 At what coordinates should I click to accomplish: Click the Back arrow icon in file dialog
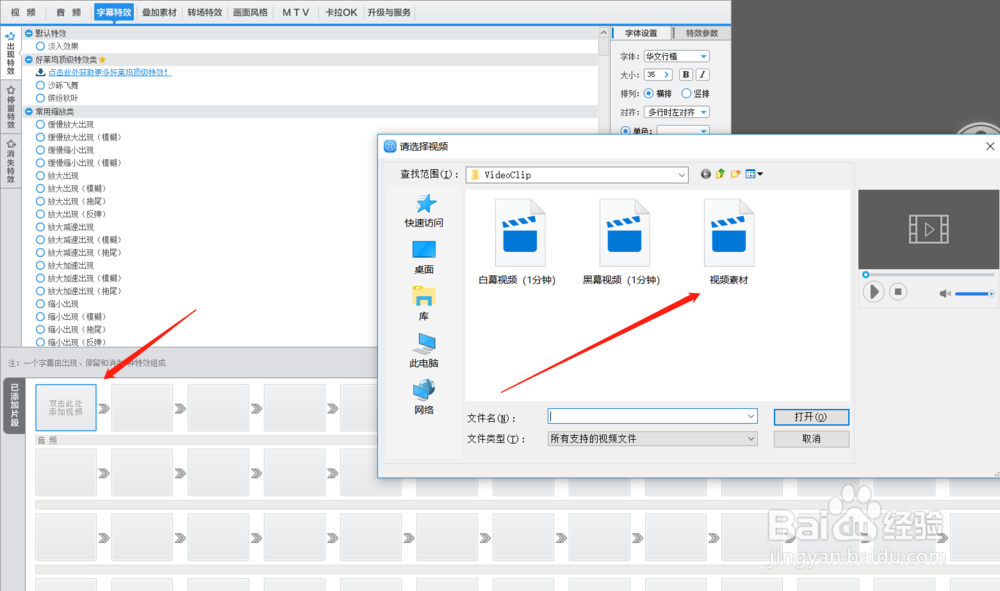pos(705,174)
